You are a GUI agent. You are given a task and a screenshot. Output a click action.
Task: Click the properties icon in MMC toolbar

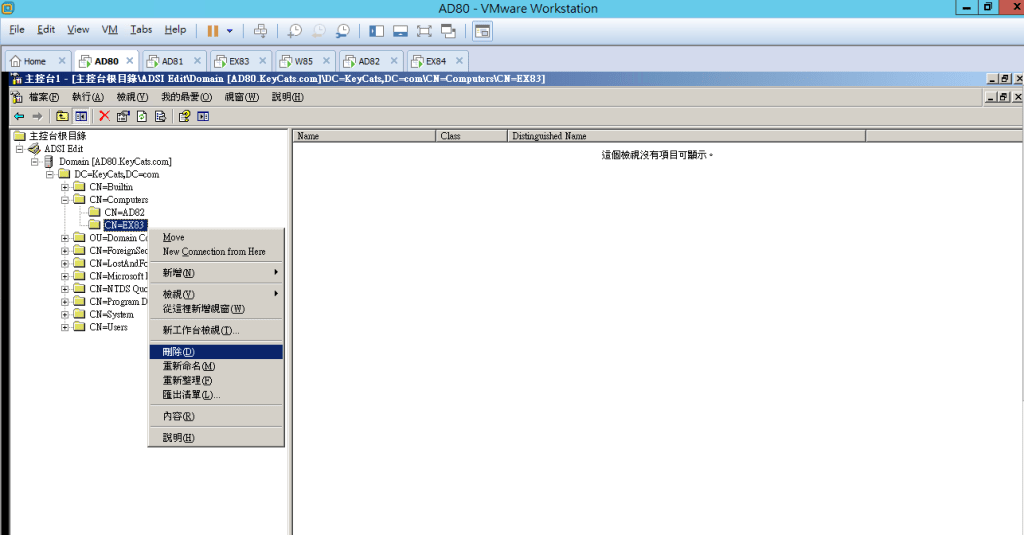[123, 116]
